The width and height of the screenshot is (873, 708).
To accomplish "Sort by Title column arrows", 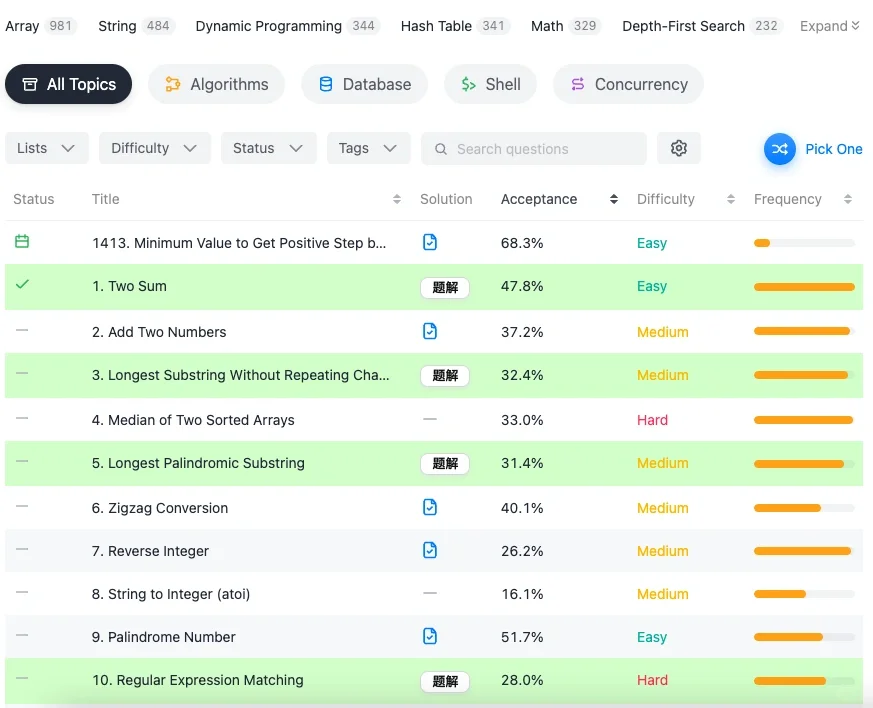I will click(x=396, y=199).
